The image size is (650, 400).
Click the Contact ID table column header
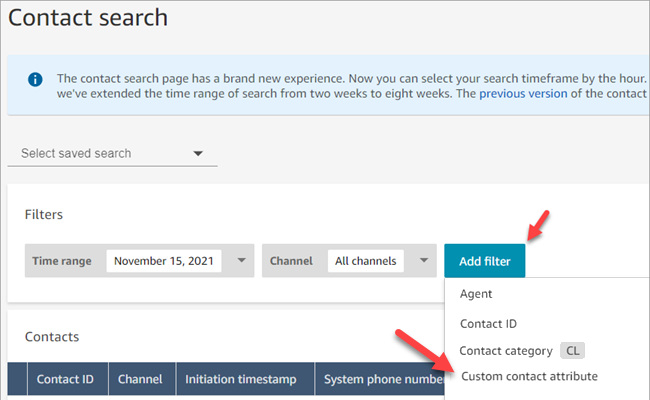point(65,380)
